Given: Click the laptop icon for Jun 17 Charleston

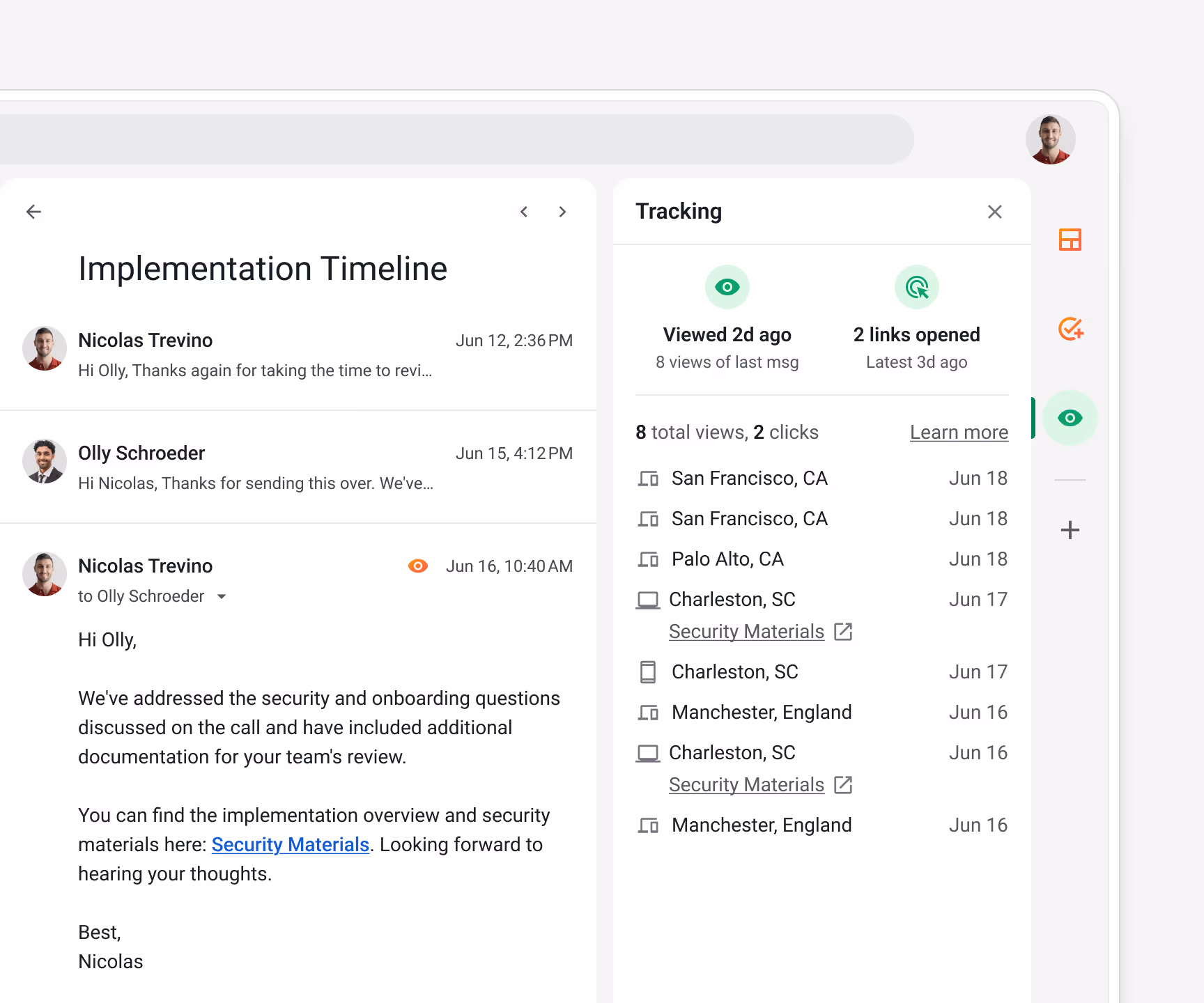Looking at the screenshot, I should [648, 600].
